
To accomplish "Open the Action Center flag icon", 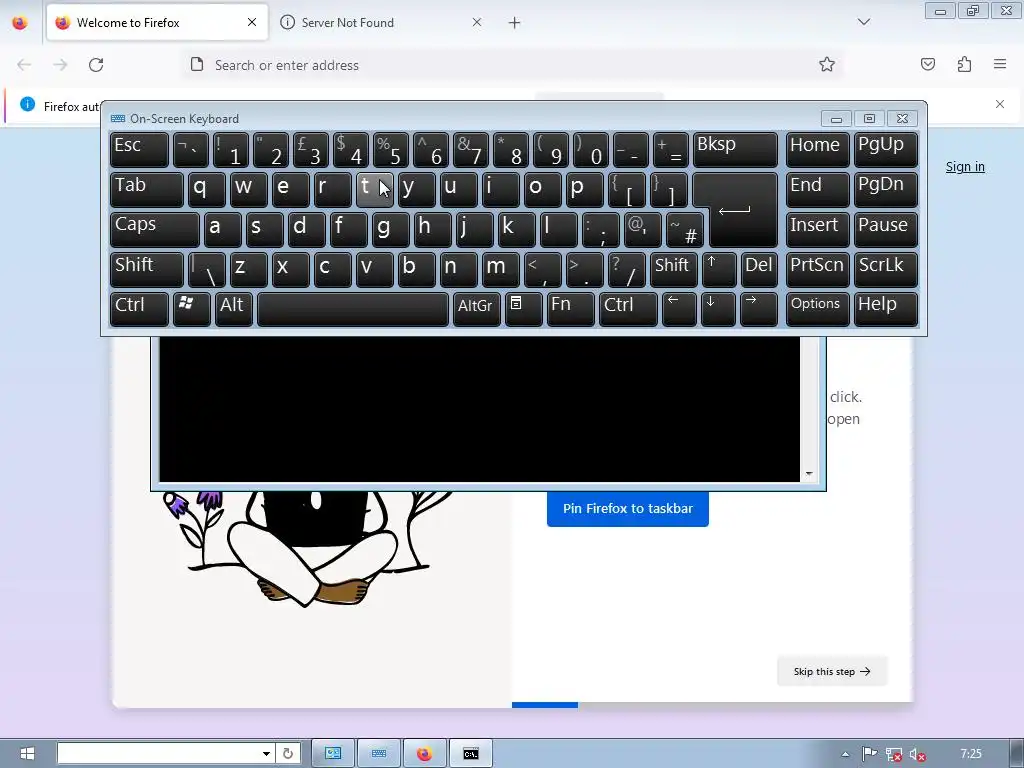I will click(x=869, y=754).
